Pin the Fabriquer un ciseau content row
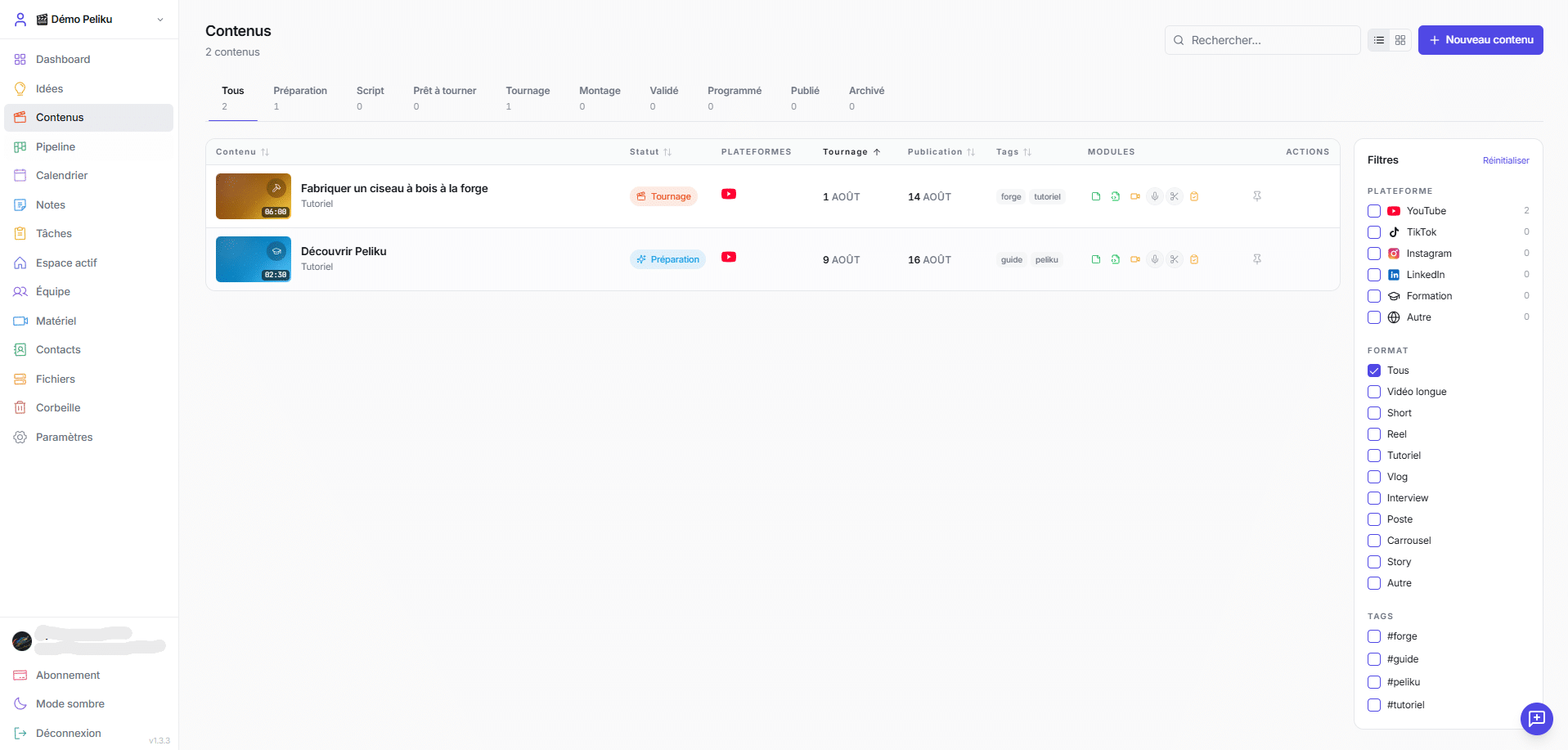1568x750 pixels. 1257,196
